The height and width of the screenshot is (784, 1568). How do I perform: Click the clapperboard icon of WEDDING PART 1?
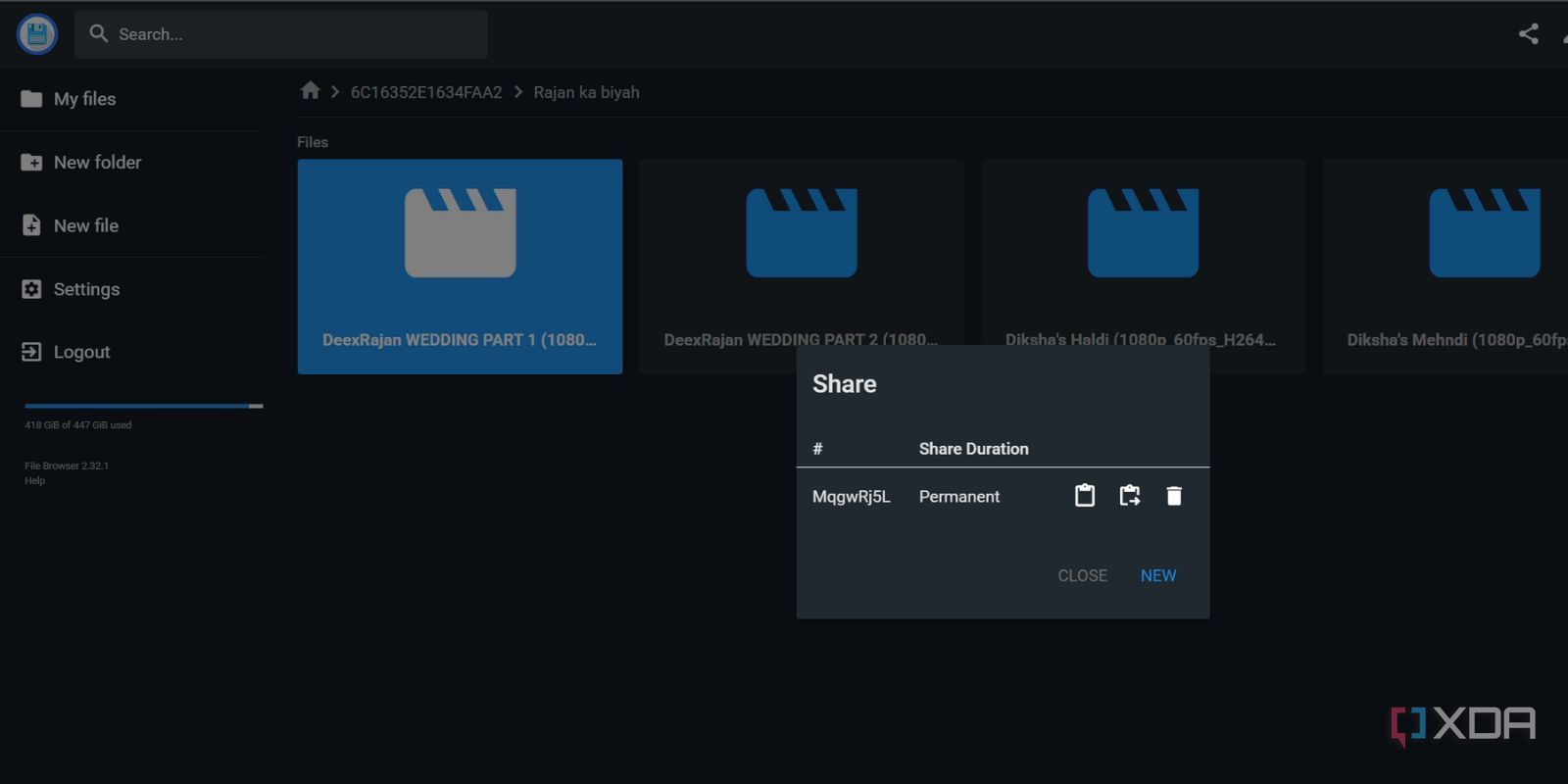tap(460, 233)
